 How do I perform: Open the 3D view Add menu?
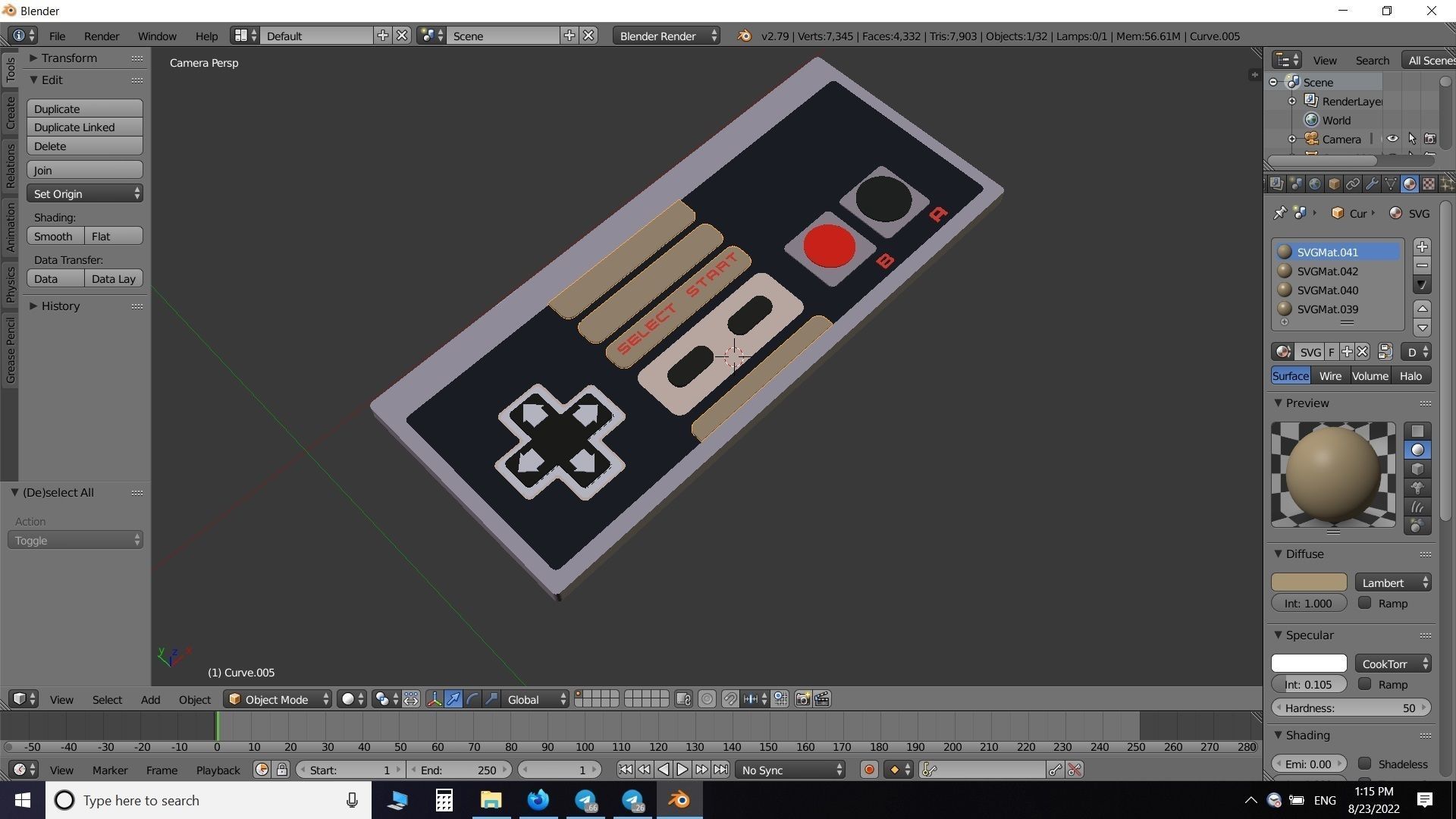tap(150, 699)
